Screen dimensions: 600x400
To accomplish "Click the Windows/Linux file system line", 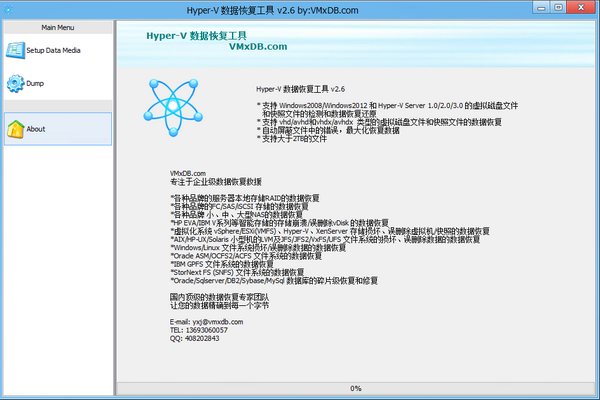I will click(258, 248).
